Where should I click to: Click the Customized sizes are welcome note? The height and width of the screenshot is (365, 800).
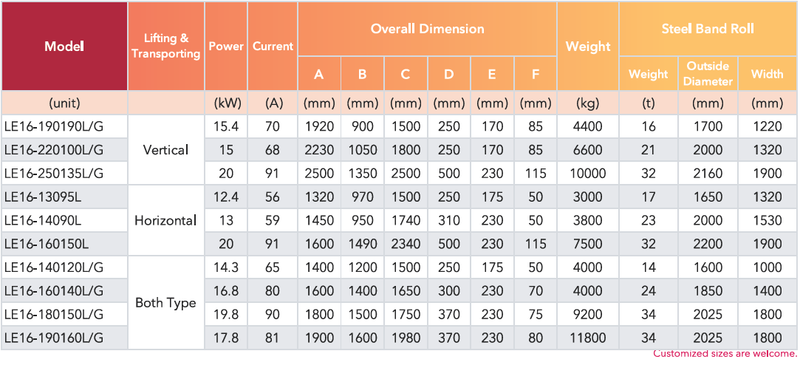[x=724, y=353]
